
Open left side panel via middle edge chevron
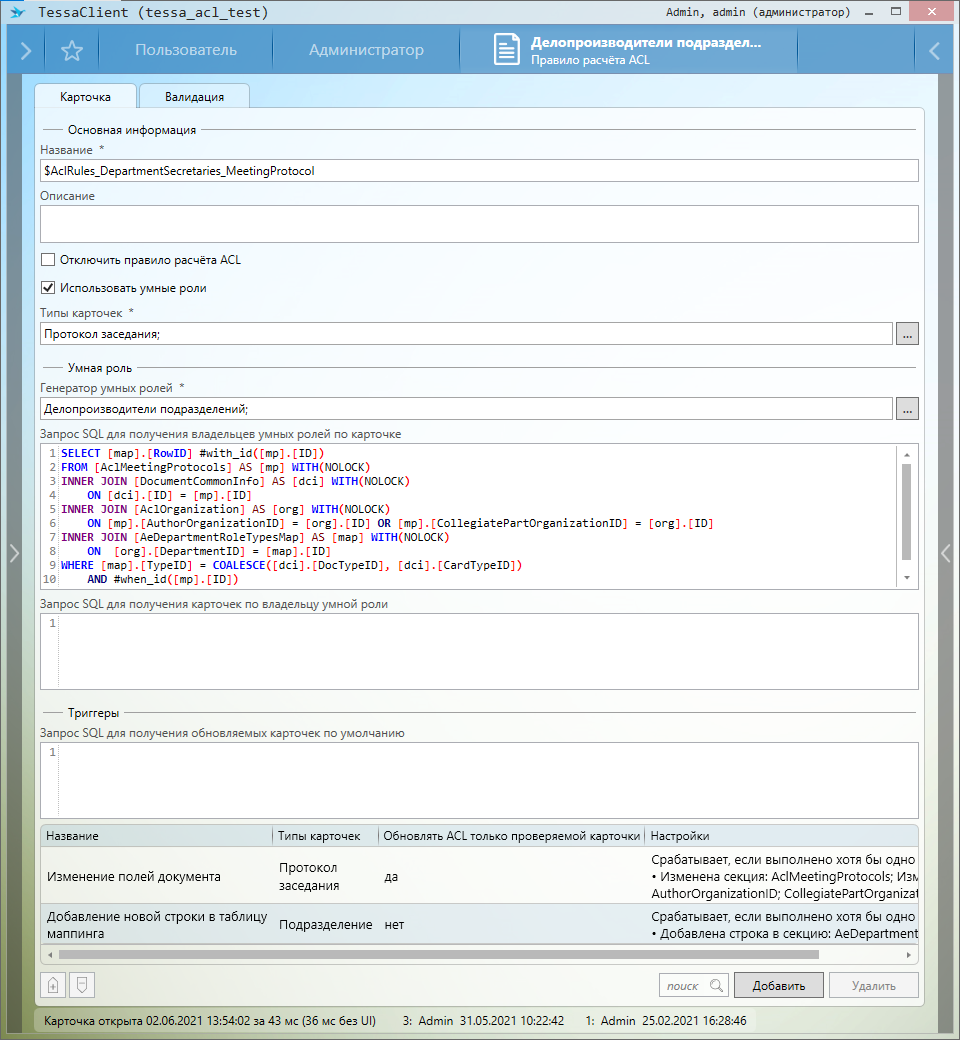coord(13,553)
